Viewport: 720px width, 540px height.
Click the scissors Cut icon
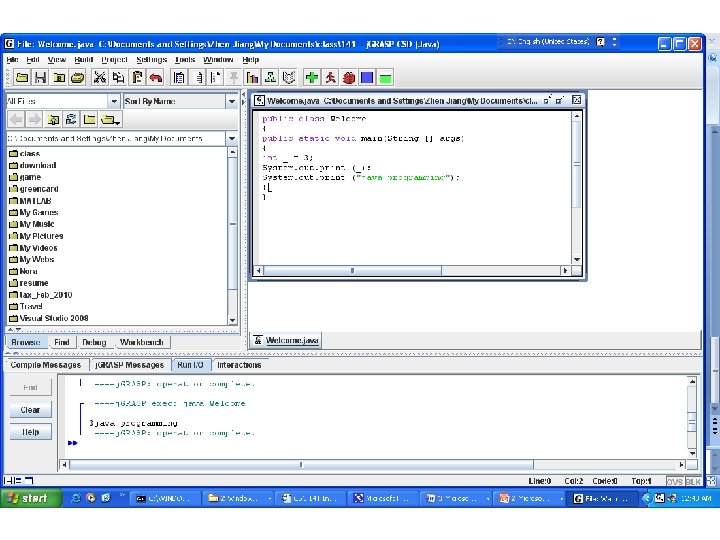point(100,77)
